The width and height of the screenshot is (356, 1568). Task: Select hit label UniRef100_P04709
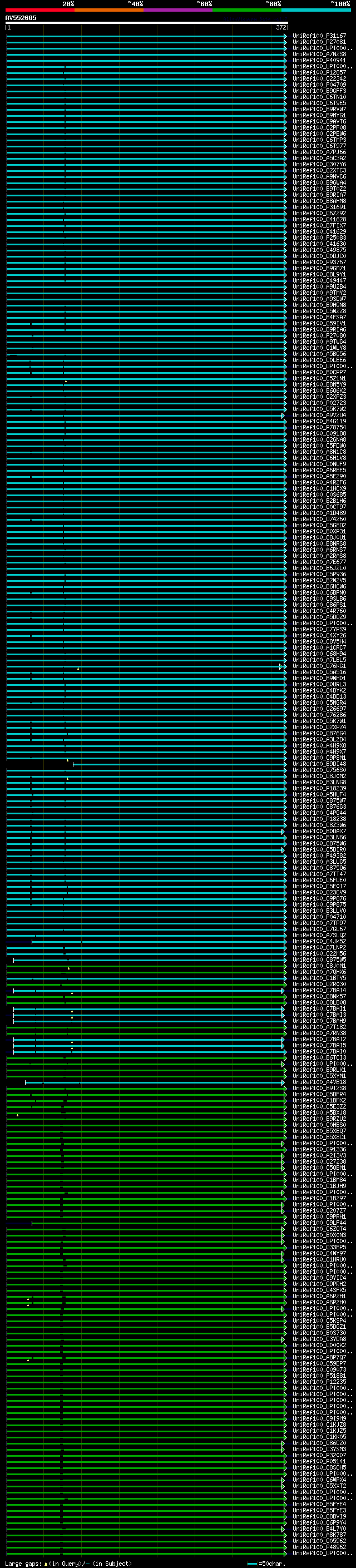click(319, 85)
